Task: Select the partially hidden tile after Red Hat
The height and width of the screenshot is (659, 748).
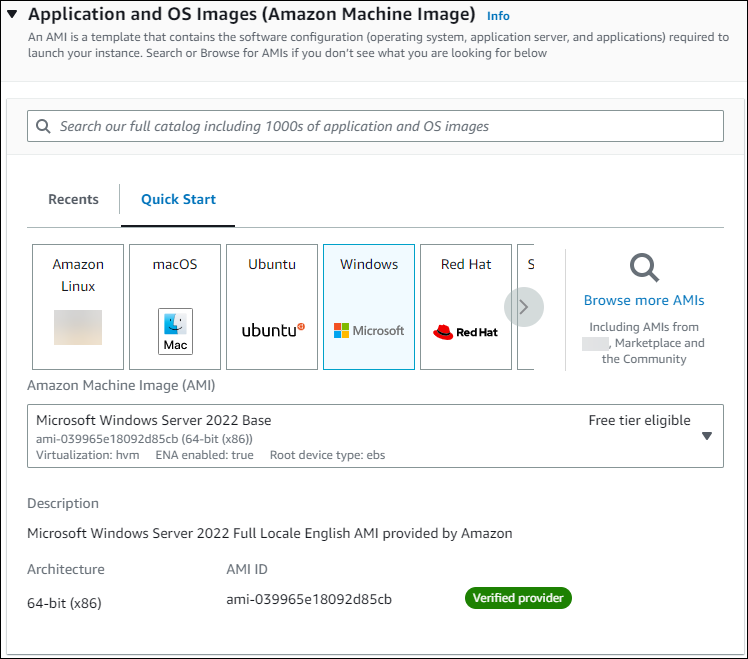Action: [x=530, y=265]
